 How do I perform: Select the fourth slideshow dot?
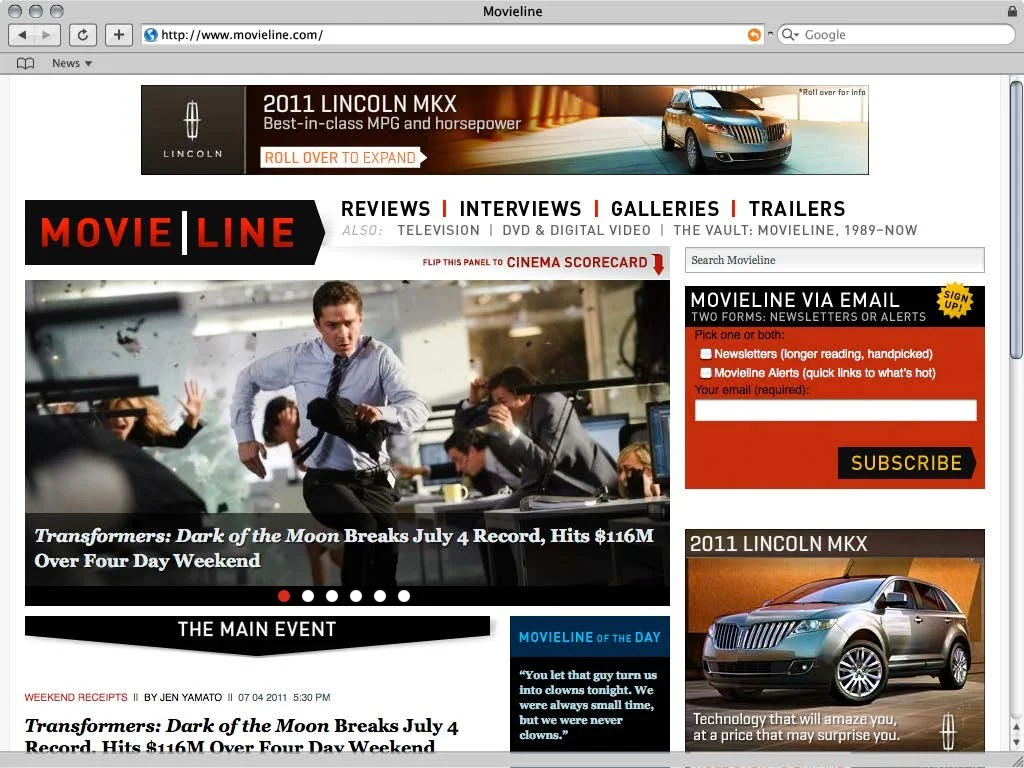pos(356,596)
